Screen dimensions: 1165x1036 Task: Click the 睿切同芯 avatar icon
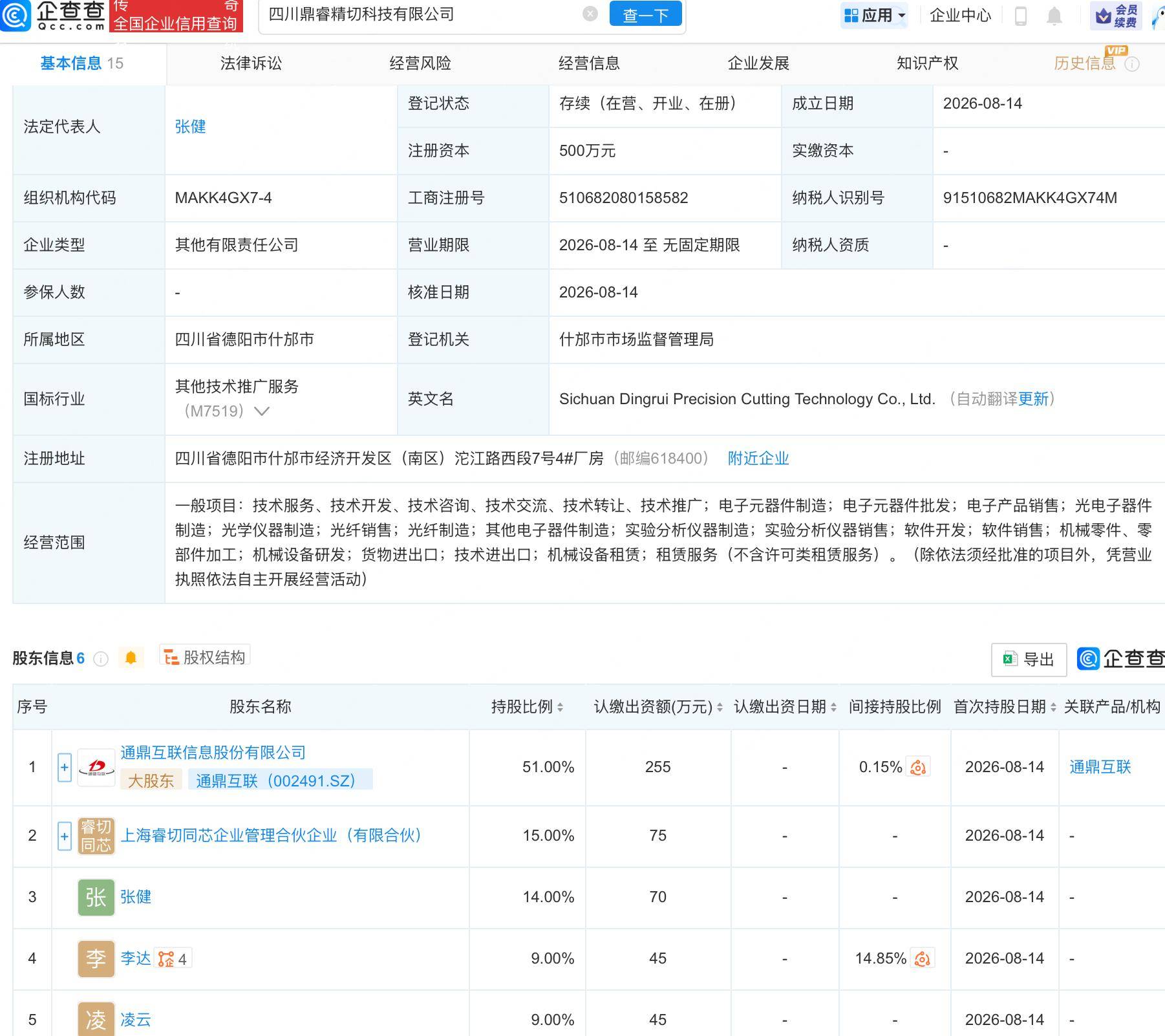click(x=96, y=836)
